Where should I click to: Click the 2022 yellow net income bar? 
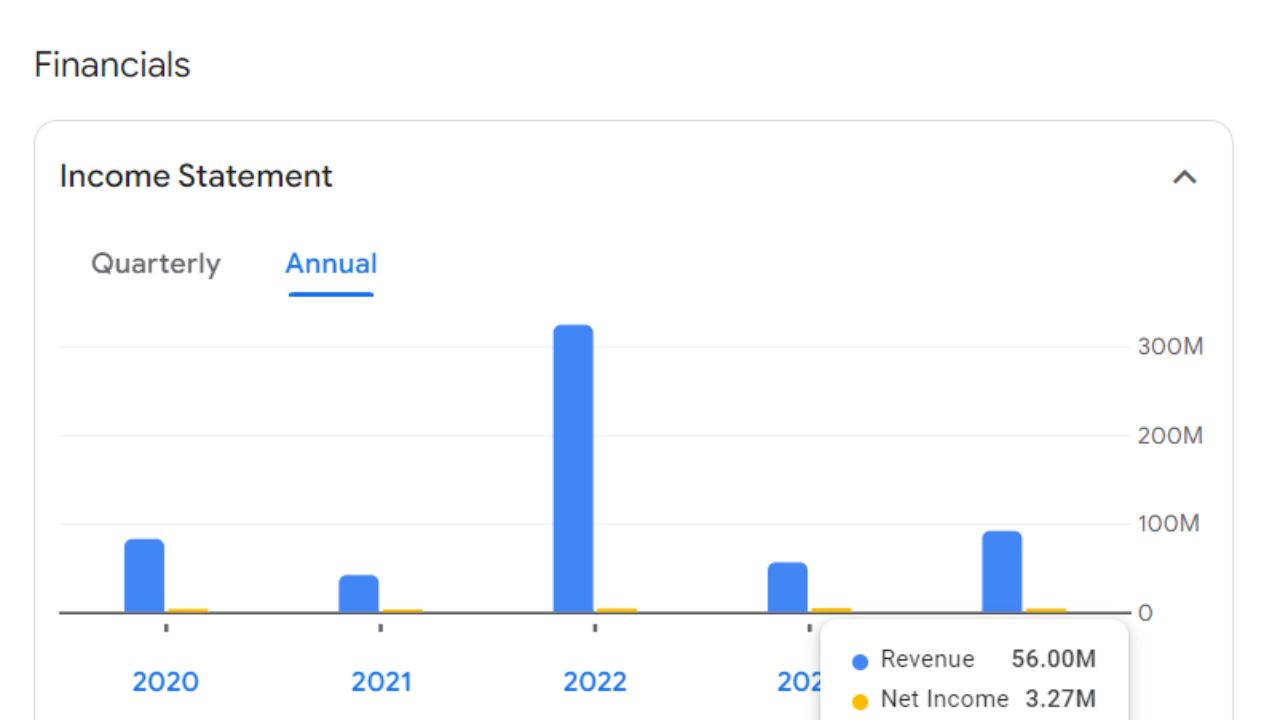pos(617,610)
